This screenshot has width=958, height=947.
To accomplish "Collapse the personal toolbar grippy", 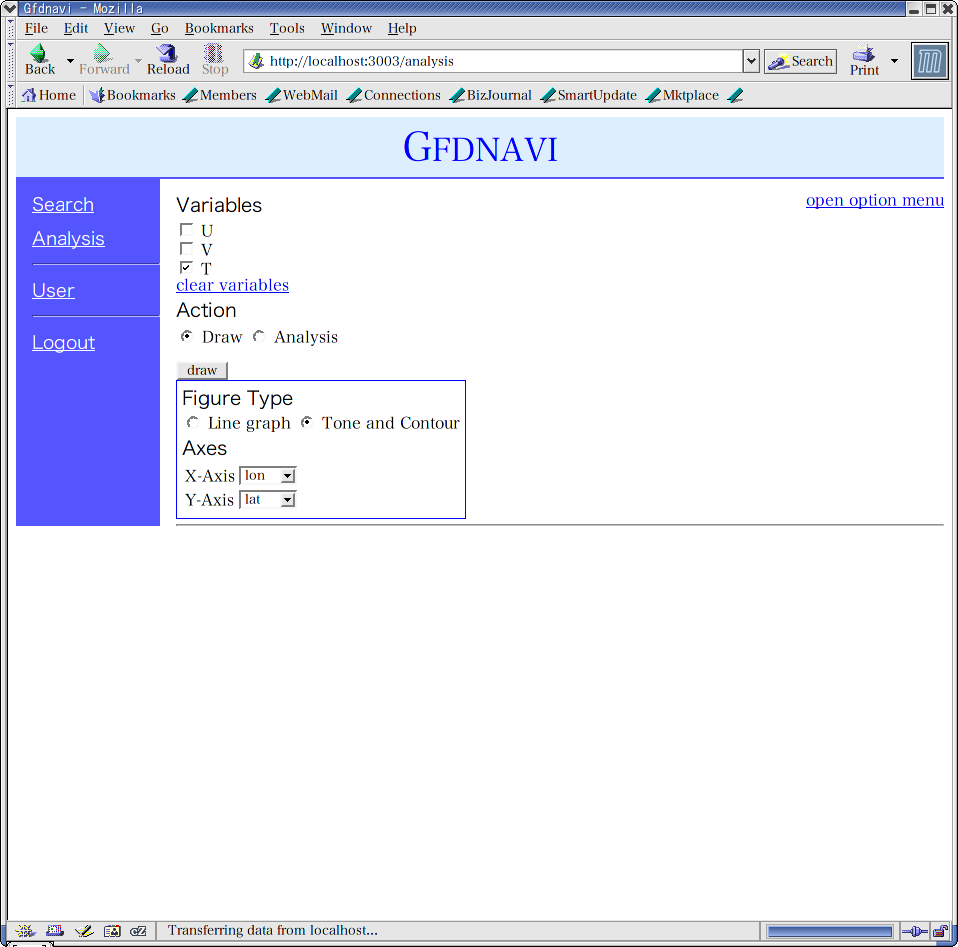I will (x=10, y=95).
